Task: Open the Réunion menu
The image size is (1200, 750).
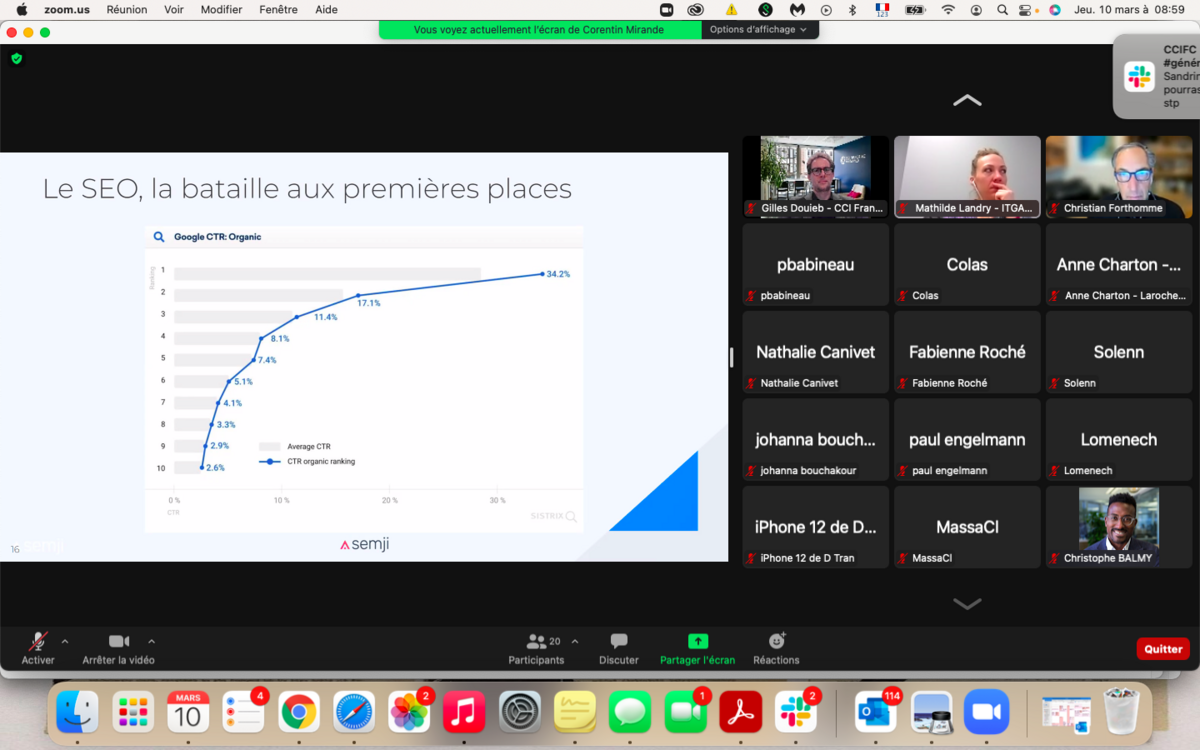Action: coord(126,10)
